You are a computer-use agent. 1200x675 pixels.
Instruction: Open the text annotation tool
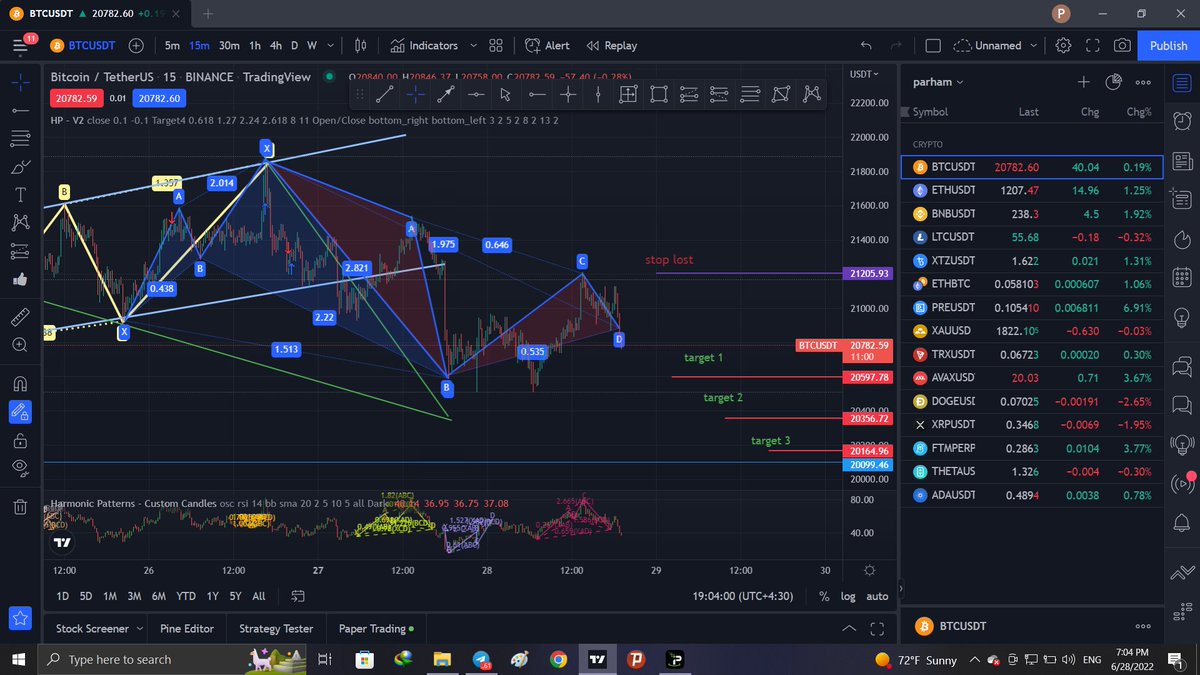click(20, 193)
